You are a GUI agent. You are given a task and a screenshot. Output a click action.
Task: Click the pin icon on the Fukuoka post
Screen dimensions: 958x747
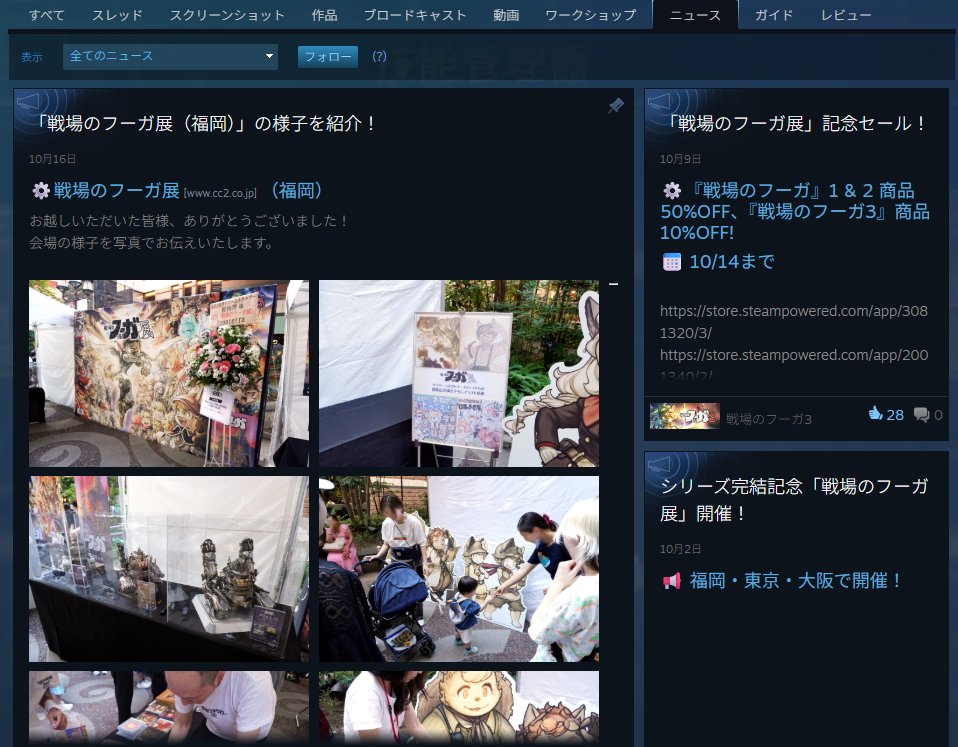[616, 106]
